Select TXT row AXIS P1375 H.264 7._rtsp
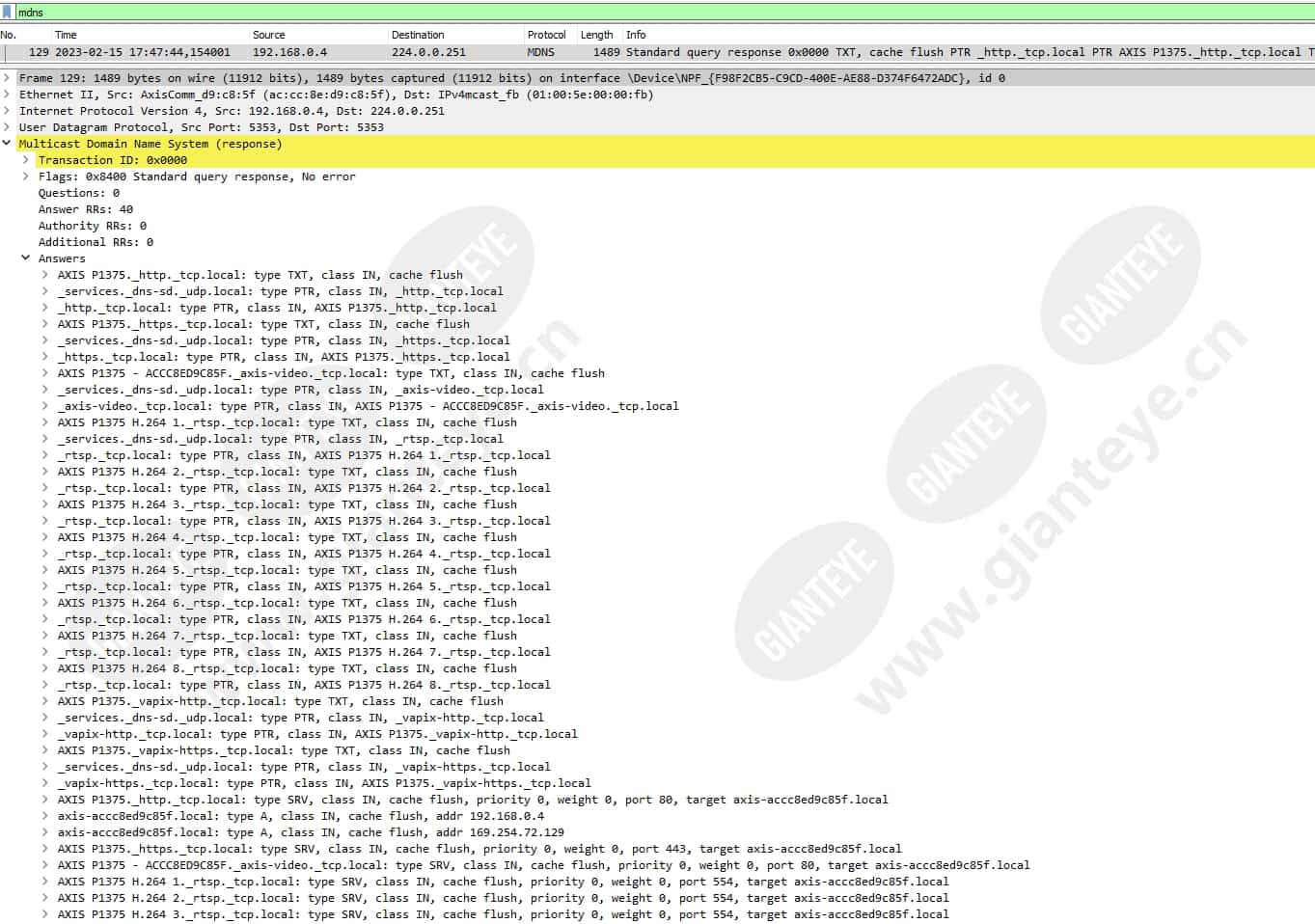 287,636
